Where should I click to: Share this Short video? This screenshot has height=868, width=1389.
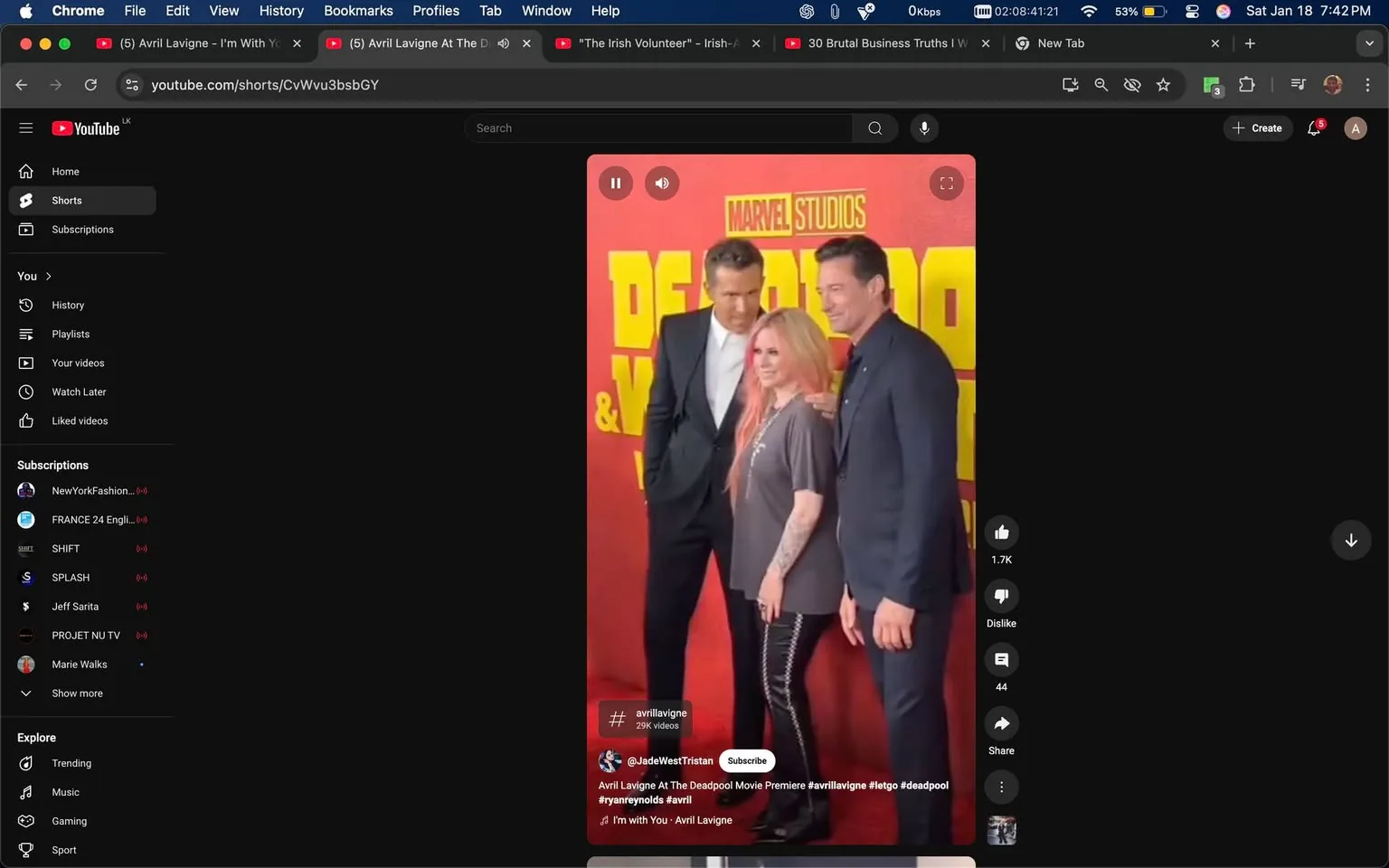point(1001,723)
